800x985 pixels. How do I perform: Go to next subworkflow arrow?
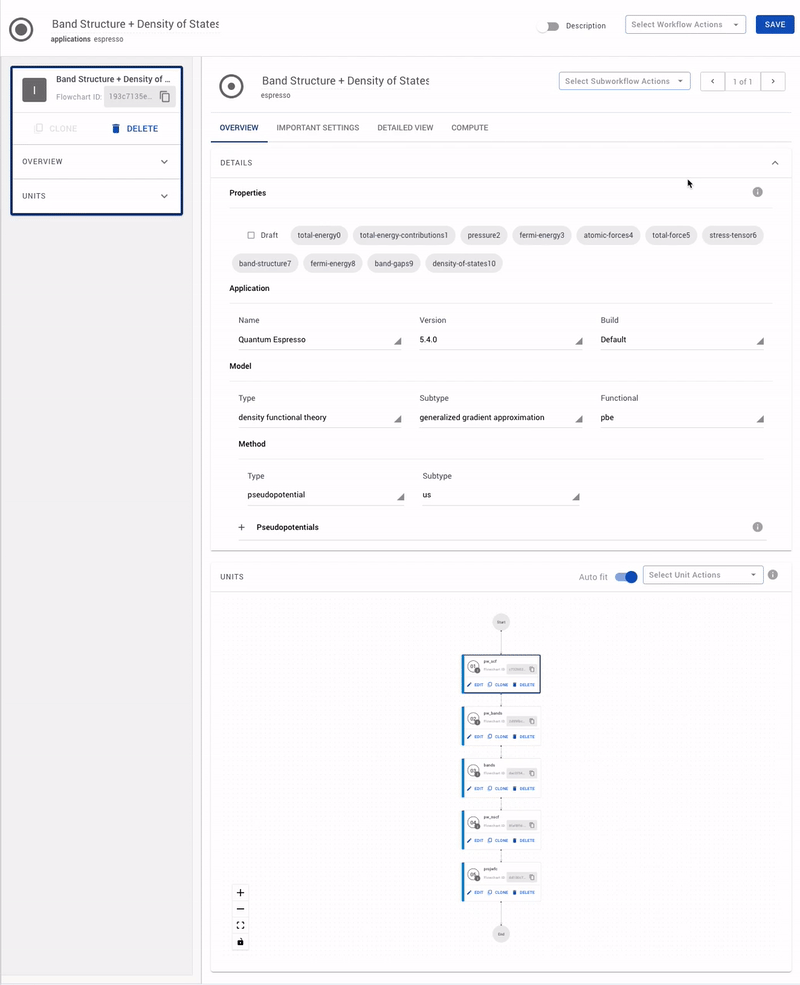tap(773, 82)
